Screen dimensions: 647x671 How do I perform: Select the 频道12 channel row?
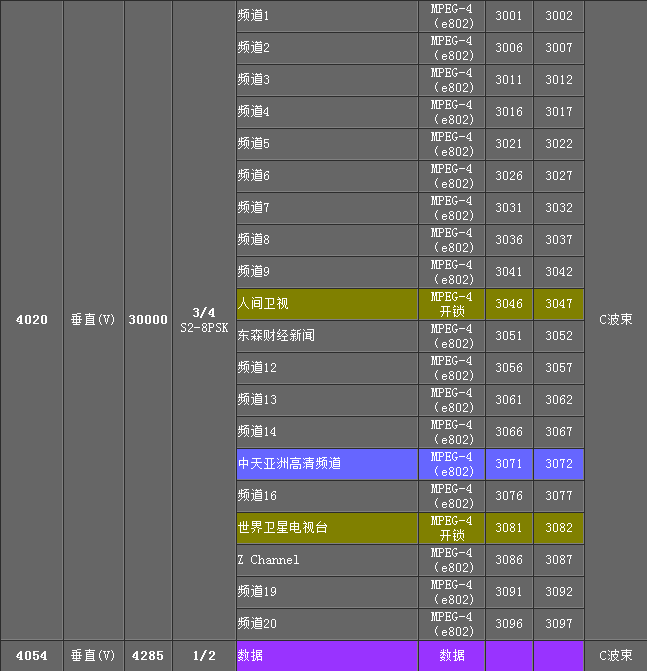257,368
